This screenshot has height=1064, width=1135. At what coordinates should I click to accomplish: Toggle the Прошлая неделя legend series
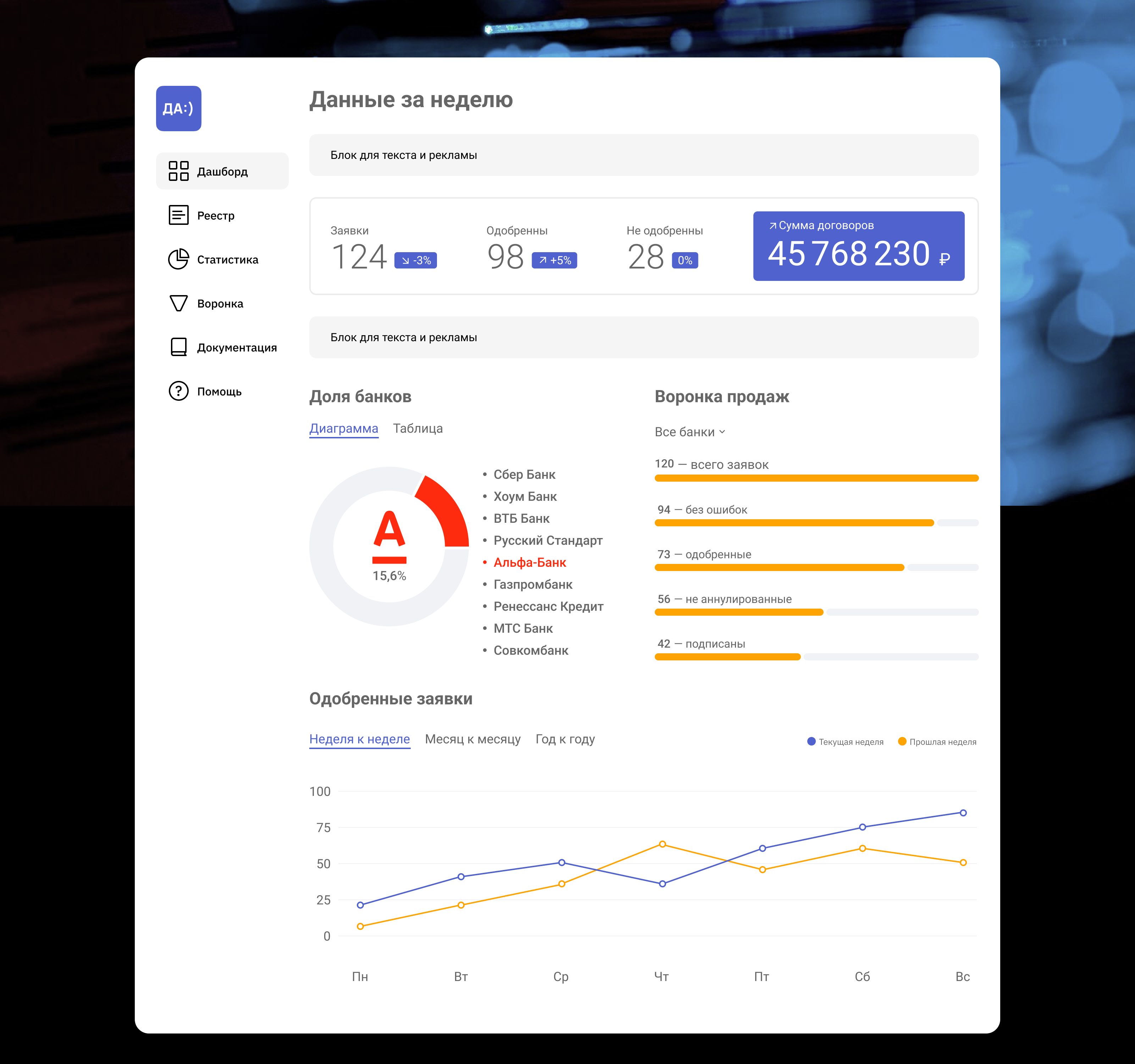coord(936,742)
